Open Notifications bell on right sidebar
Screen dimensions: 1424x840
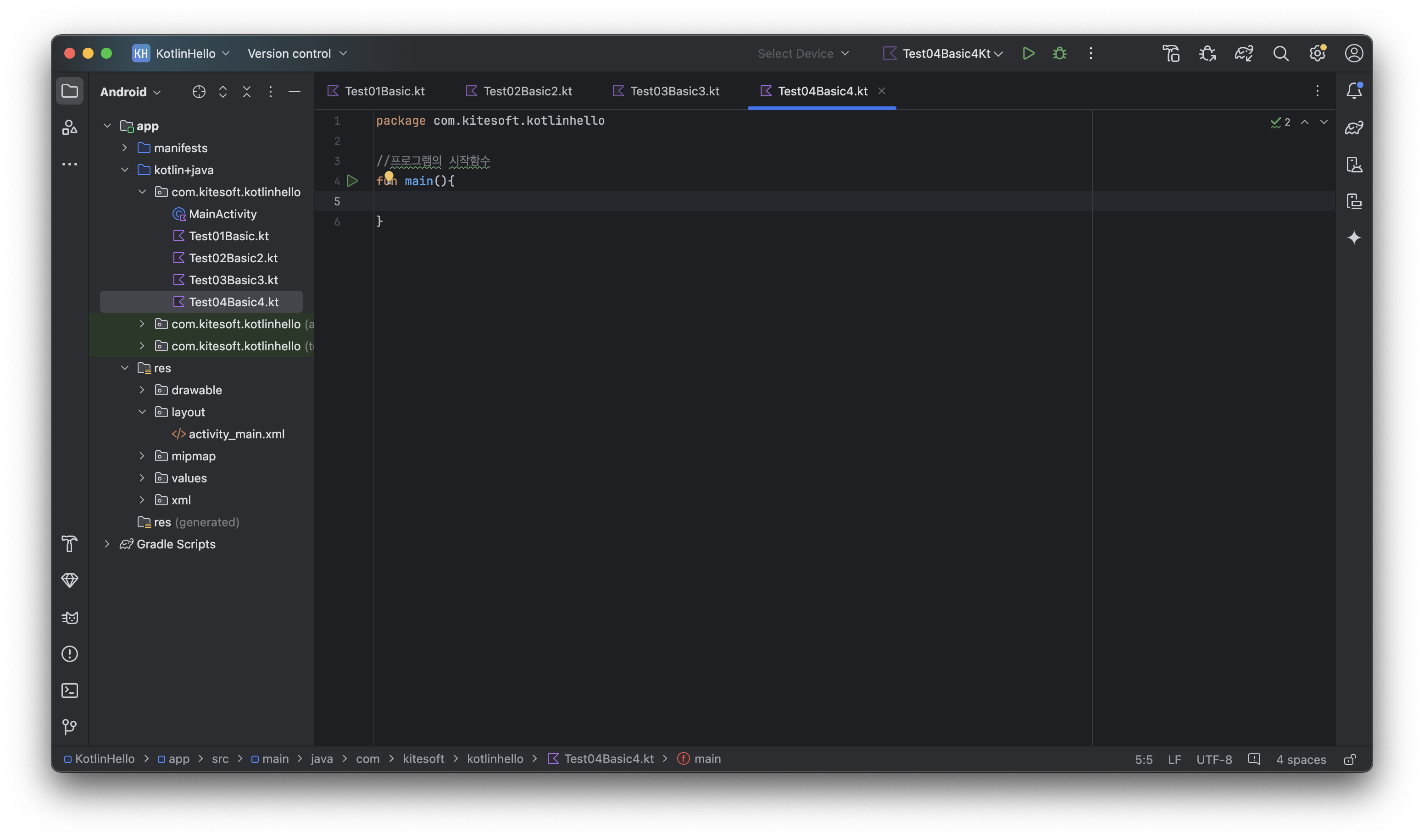1354,91
